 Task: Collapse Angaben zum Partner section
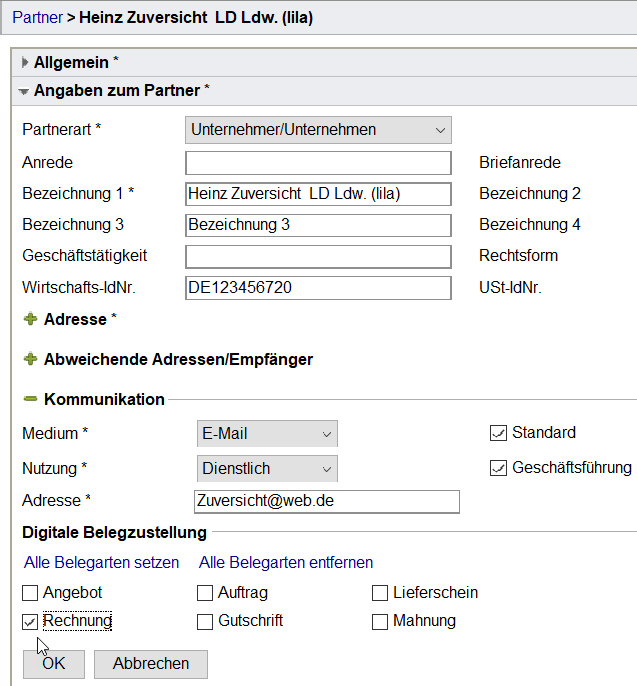coord(24,91)
